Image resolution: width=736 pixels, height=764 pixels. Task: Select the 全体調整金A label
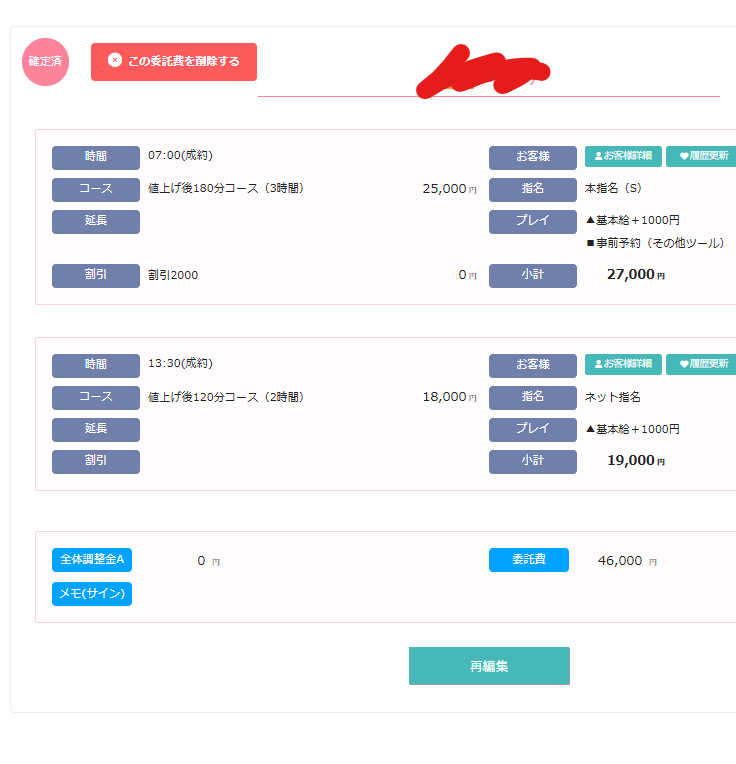click(92, 560)
